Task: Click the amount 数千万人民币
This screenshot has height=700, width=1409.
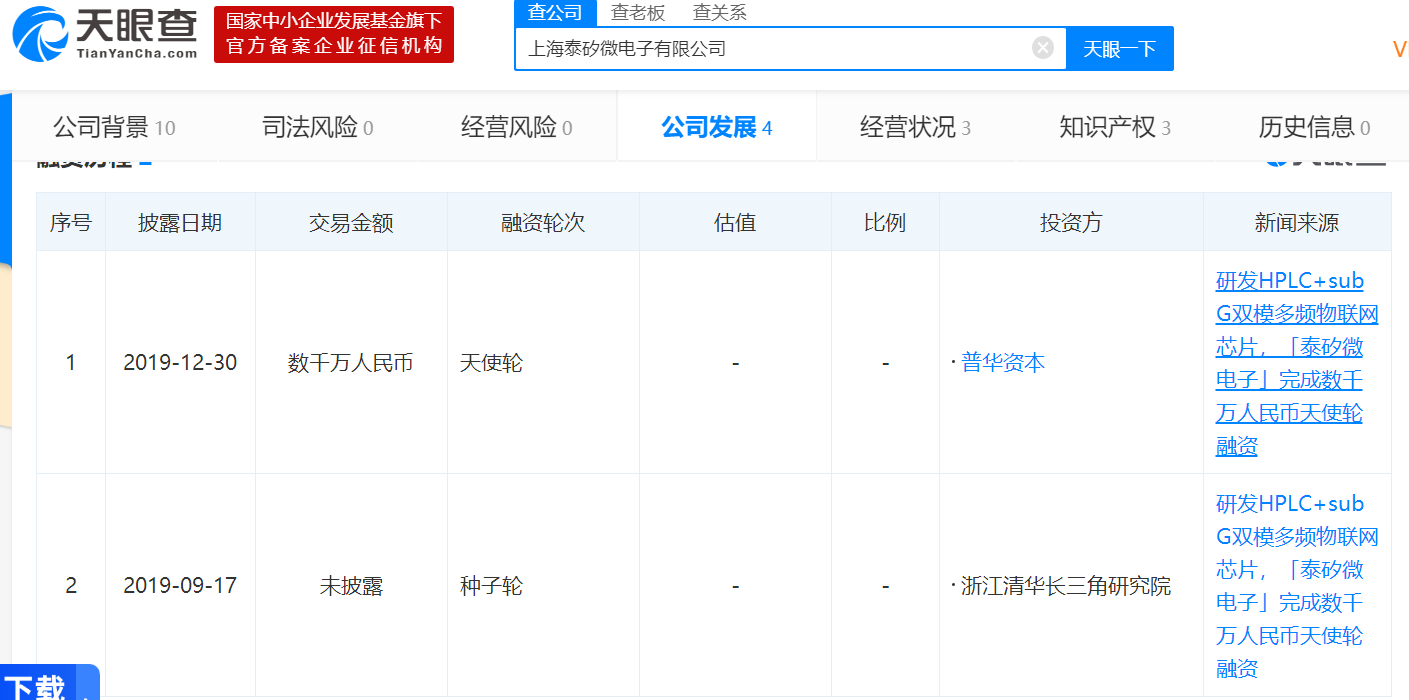Action: point(351,363)
